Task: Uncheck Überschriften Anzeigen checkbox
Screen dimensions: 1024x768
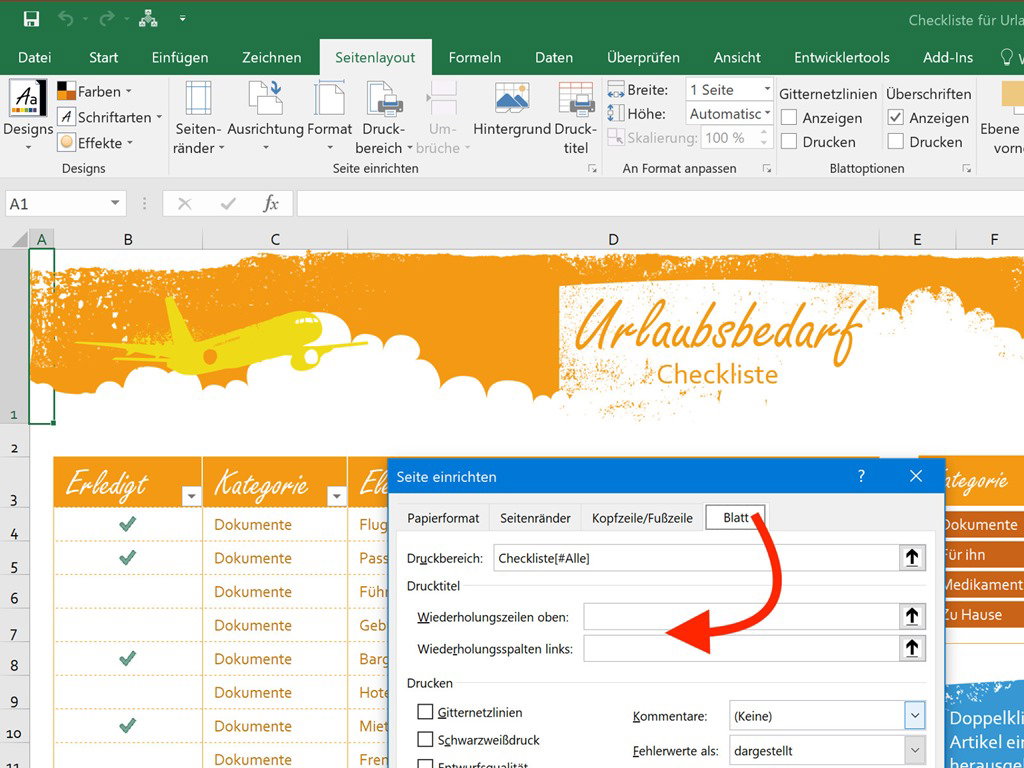Action: point(896,118)
